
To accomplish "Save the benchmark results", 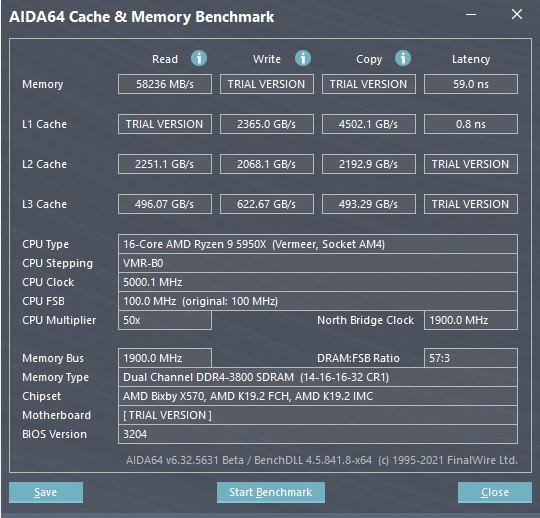I will [46, 492].
